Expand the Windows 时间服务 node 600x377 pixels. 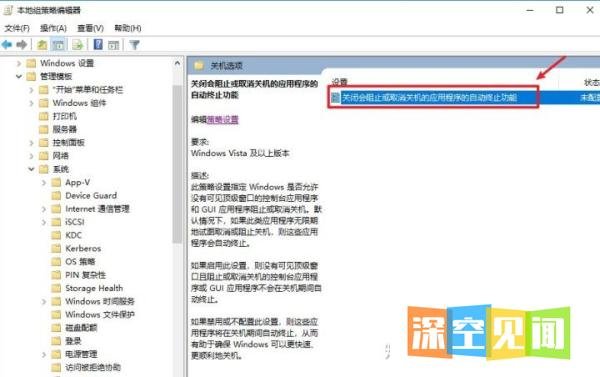click(44, 302)
